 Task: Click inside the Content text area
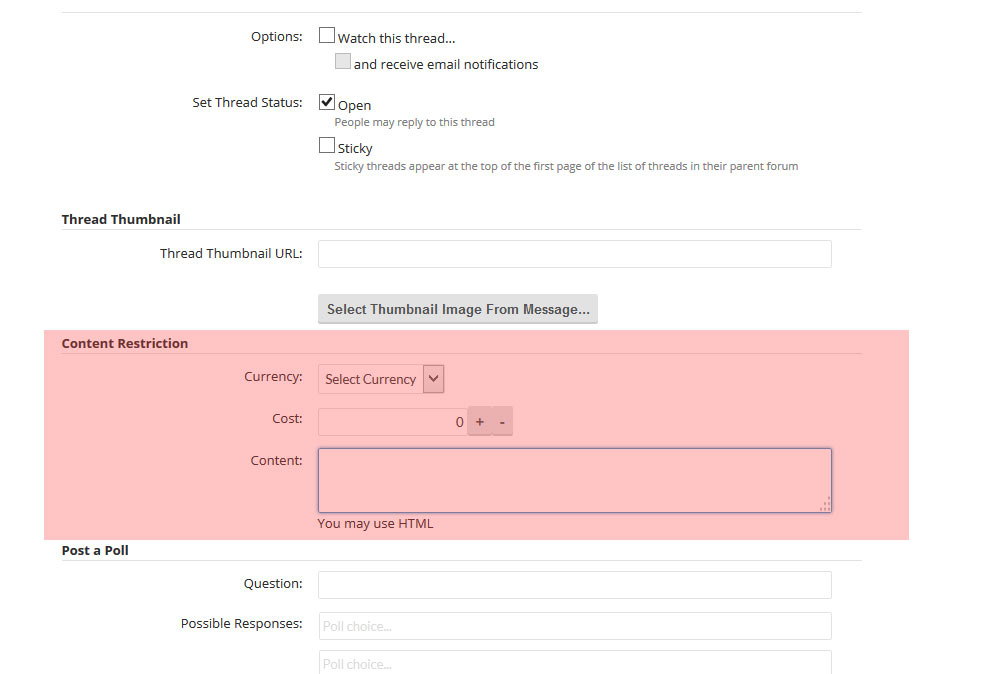point(574,480)
